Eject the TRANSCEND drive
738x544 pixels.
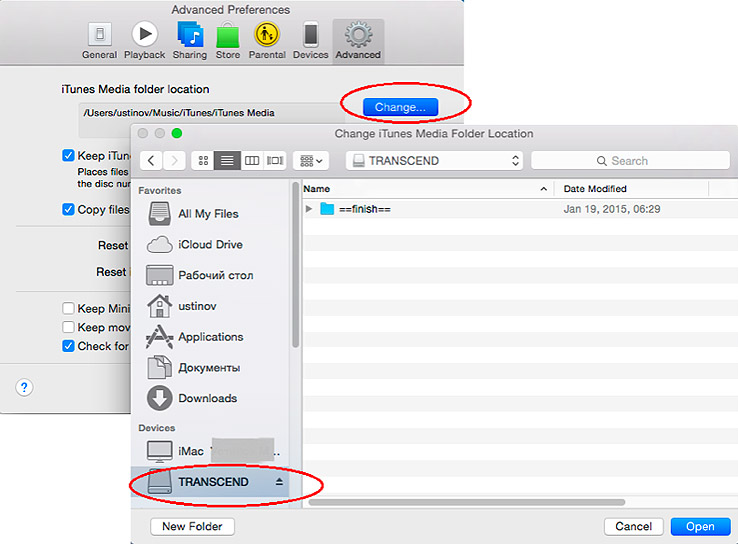(x=279, y=481)
